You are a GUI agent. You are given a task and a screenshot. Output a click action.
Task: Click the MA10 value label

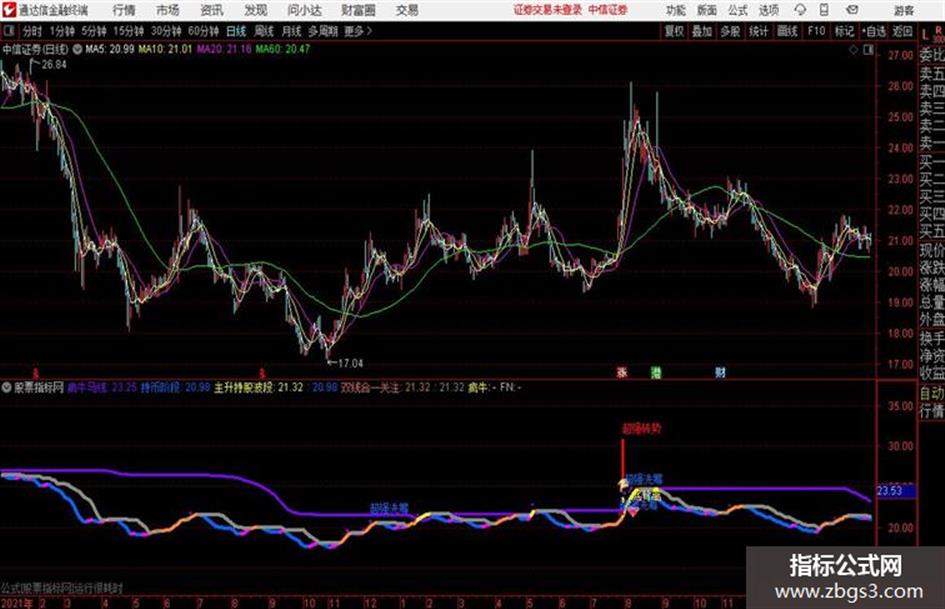(x=165, y=49)
